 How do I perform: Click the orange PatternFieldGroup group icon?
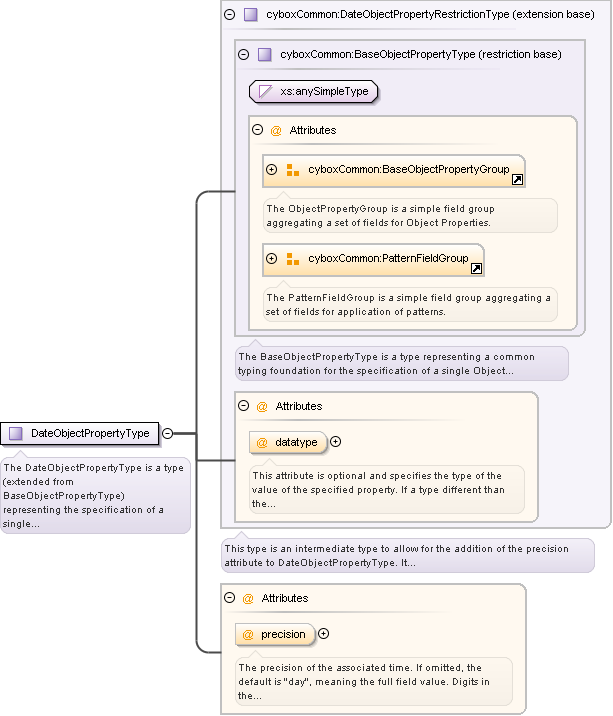click(292, 258)
